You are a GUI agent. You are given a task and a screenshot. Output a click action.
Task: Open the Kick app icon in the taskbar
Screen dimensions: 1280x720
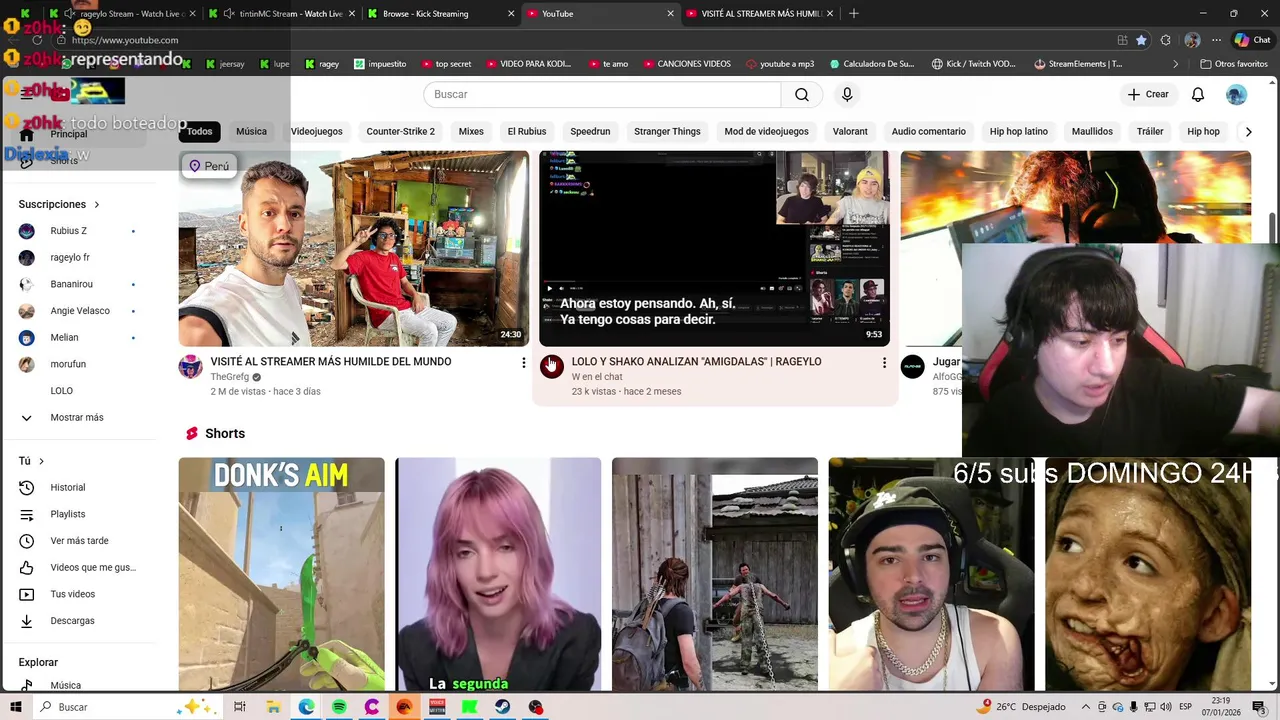pyautogui.click(x=470, y=707)
